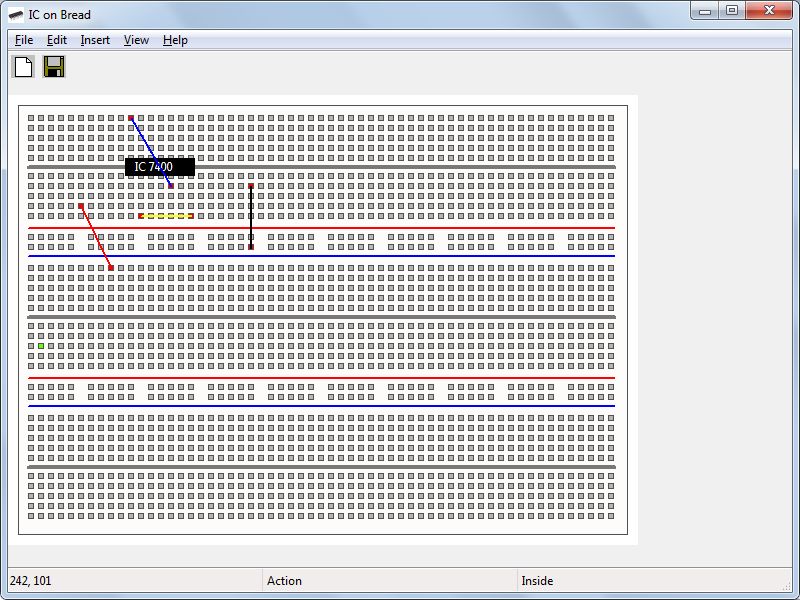Click the purple wire endpoint below IC 7400
800x600 pixels.
[x=170, y=186]
